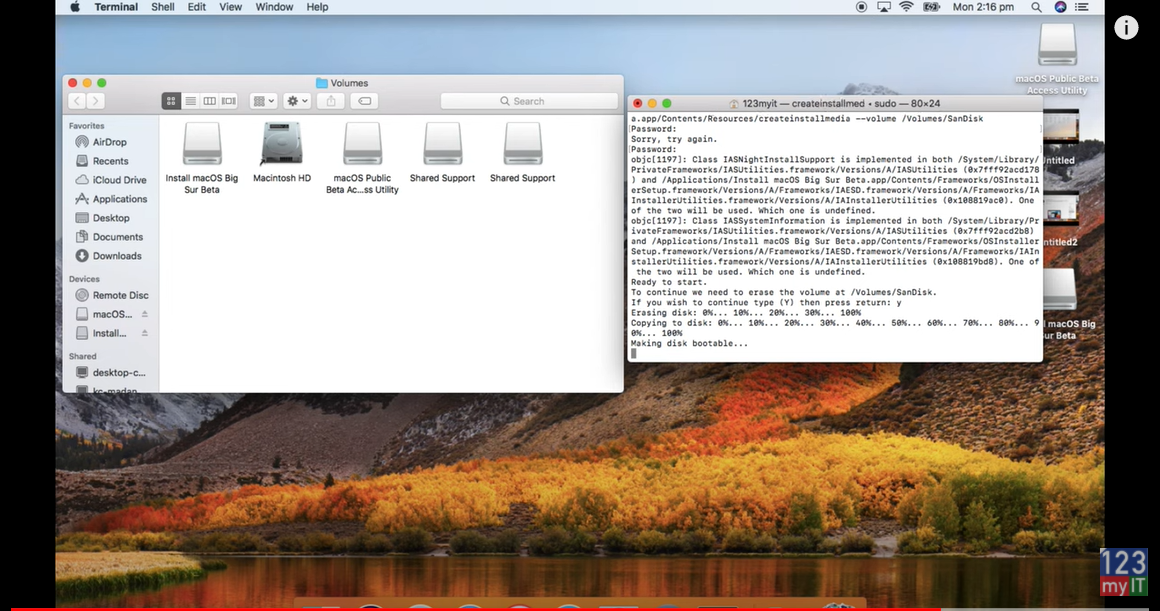Open the Edit menu

[x=197, y=7]
